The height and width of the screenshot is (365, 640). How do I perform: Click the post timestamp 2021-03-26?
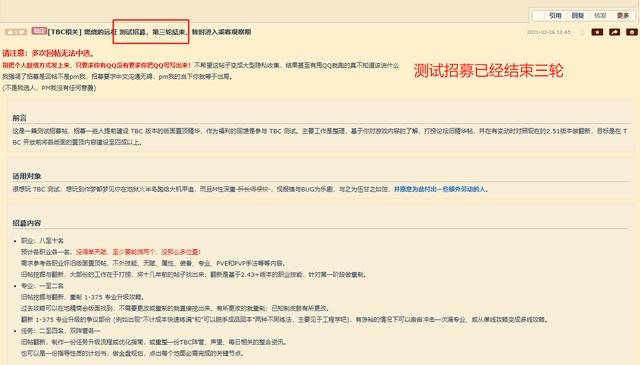[x=548, y=32]
